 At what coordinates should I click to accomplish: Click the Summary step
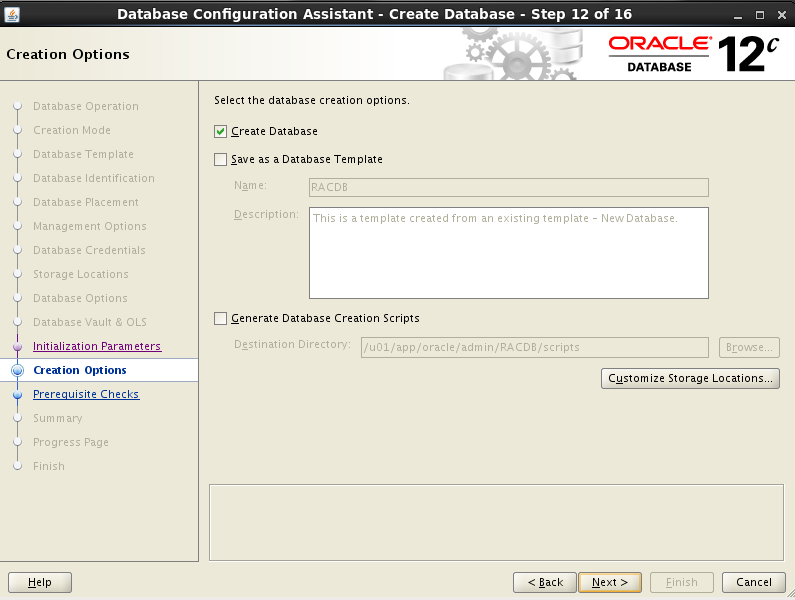[57, 418]
